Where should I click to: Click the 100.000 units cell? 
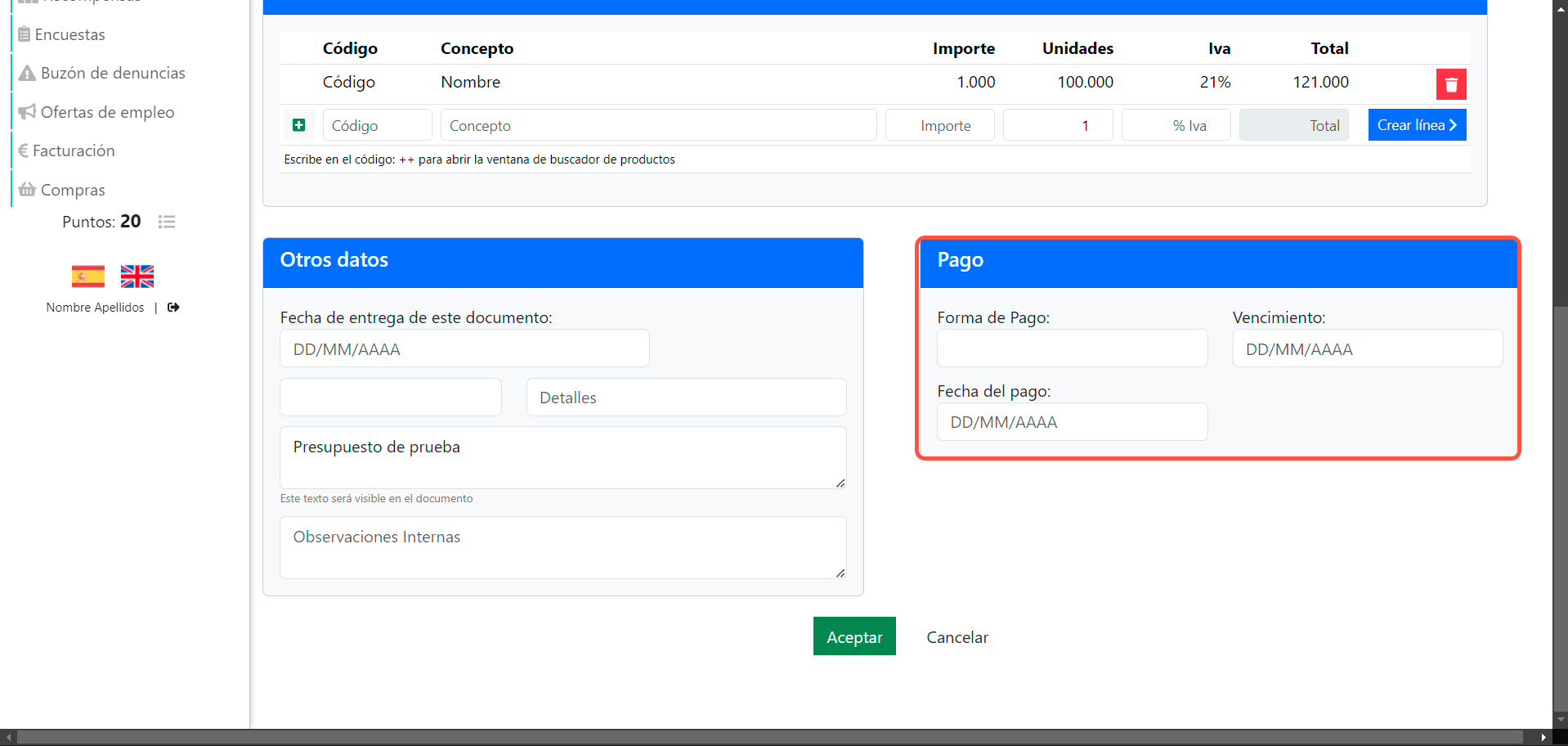1085,82
